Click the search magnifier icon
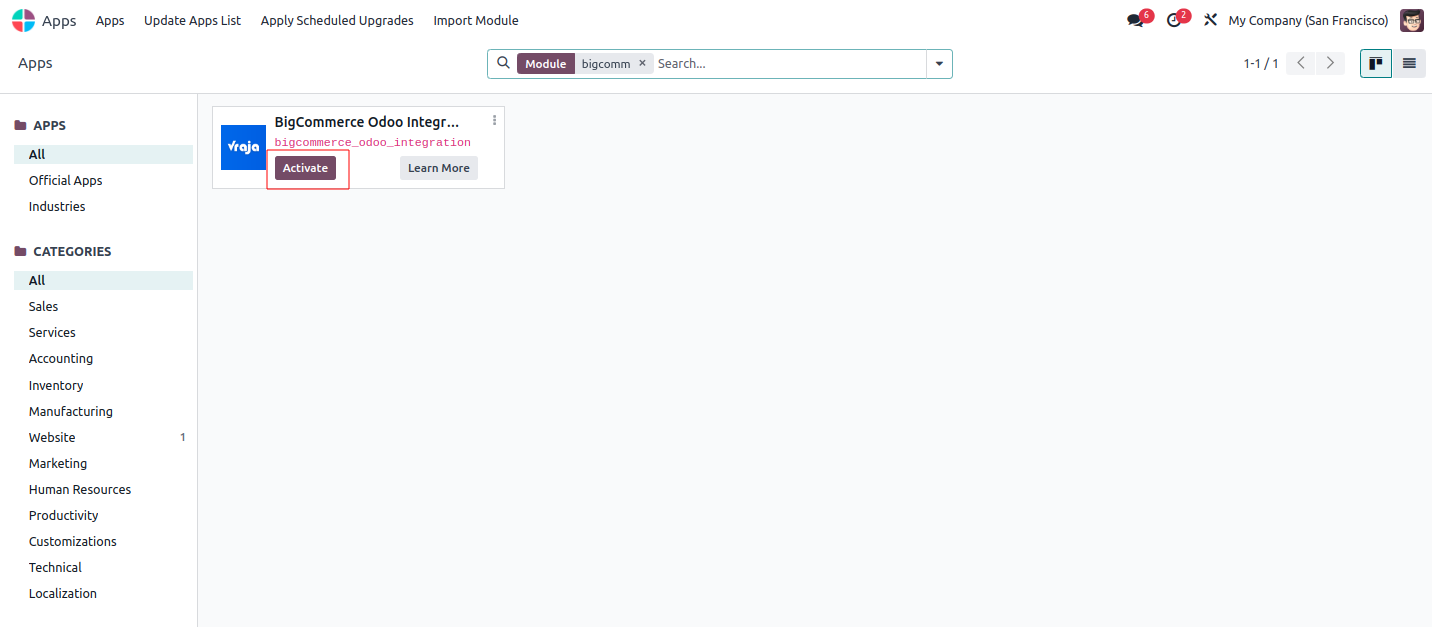Screen dimensions: 1432x627 (503, 63)
